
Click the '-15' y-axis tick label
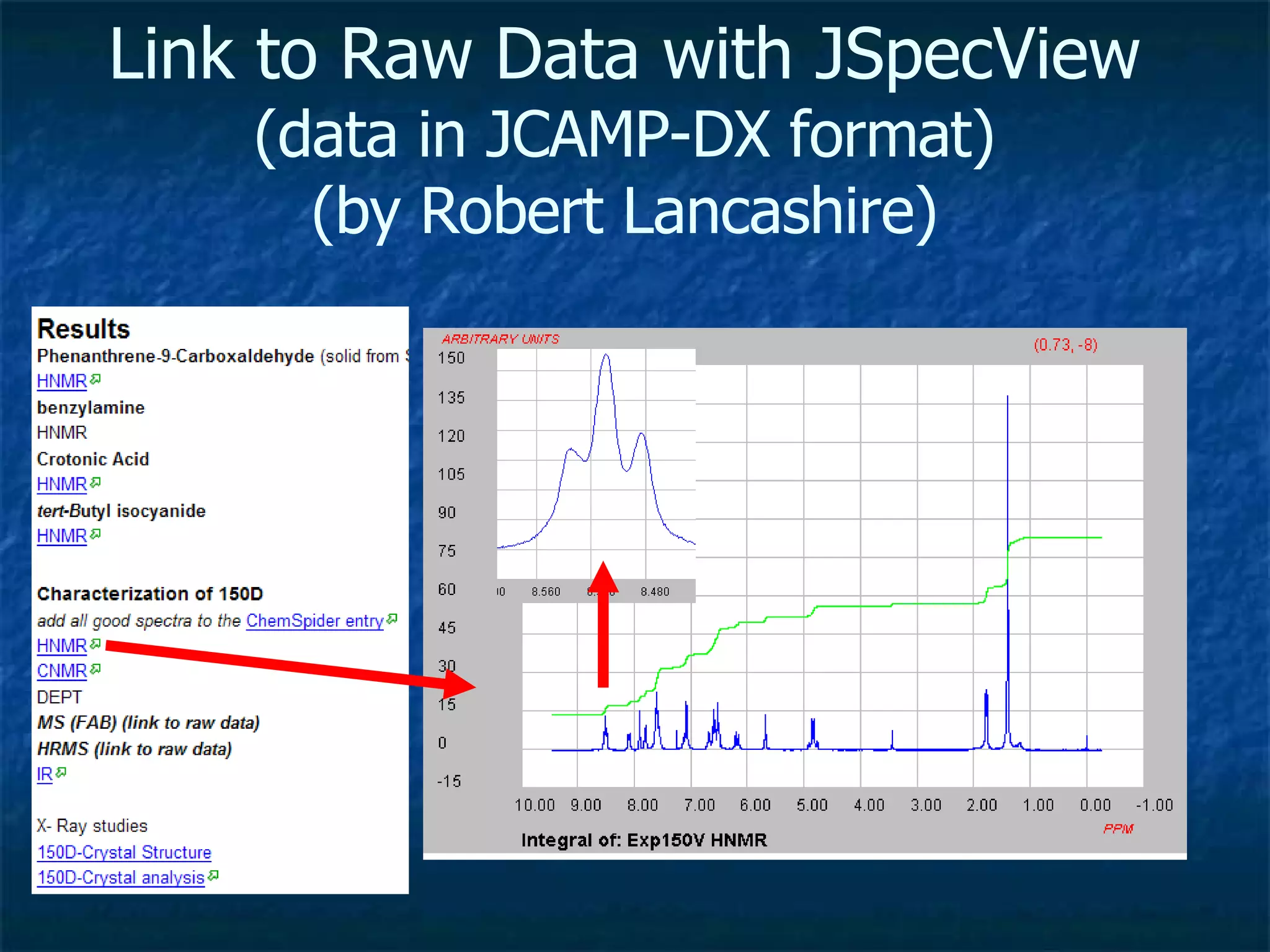(449, 781)
